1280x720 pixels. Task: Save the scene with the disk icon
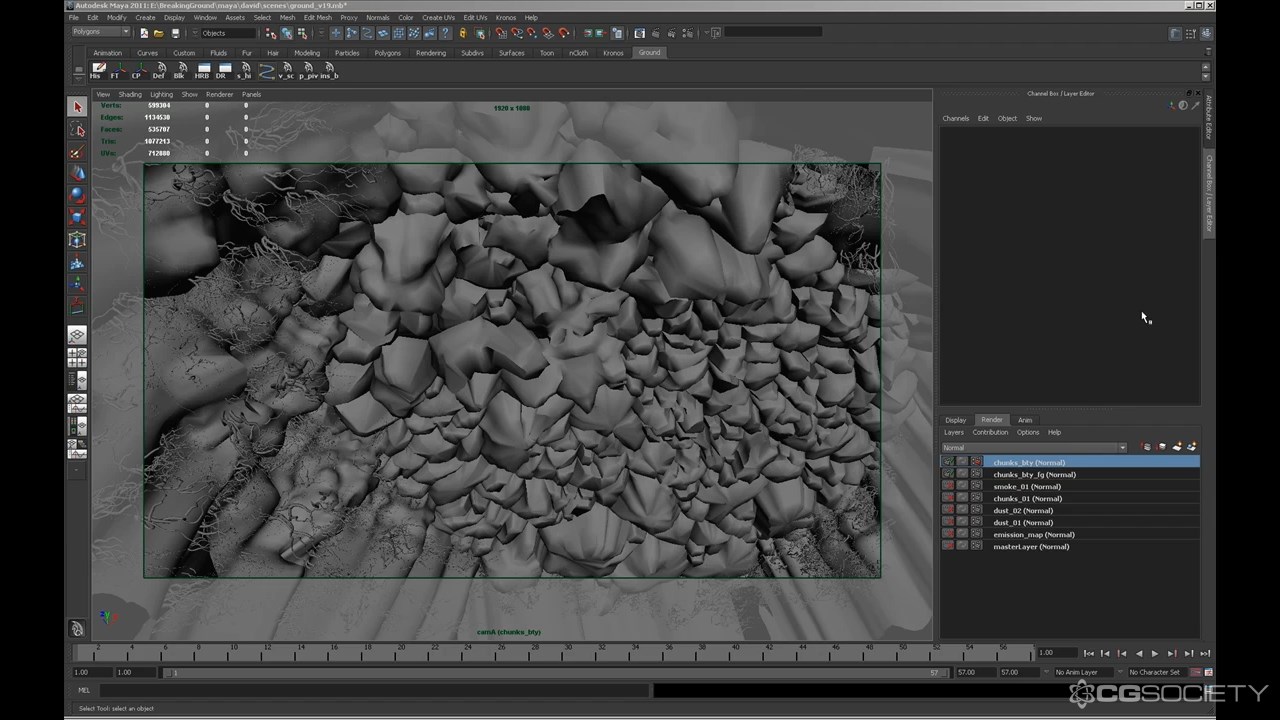(x=175, y=33)
